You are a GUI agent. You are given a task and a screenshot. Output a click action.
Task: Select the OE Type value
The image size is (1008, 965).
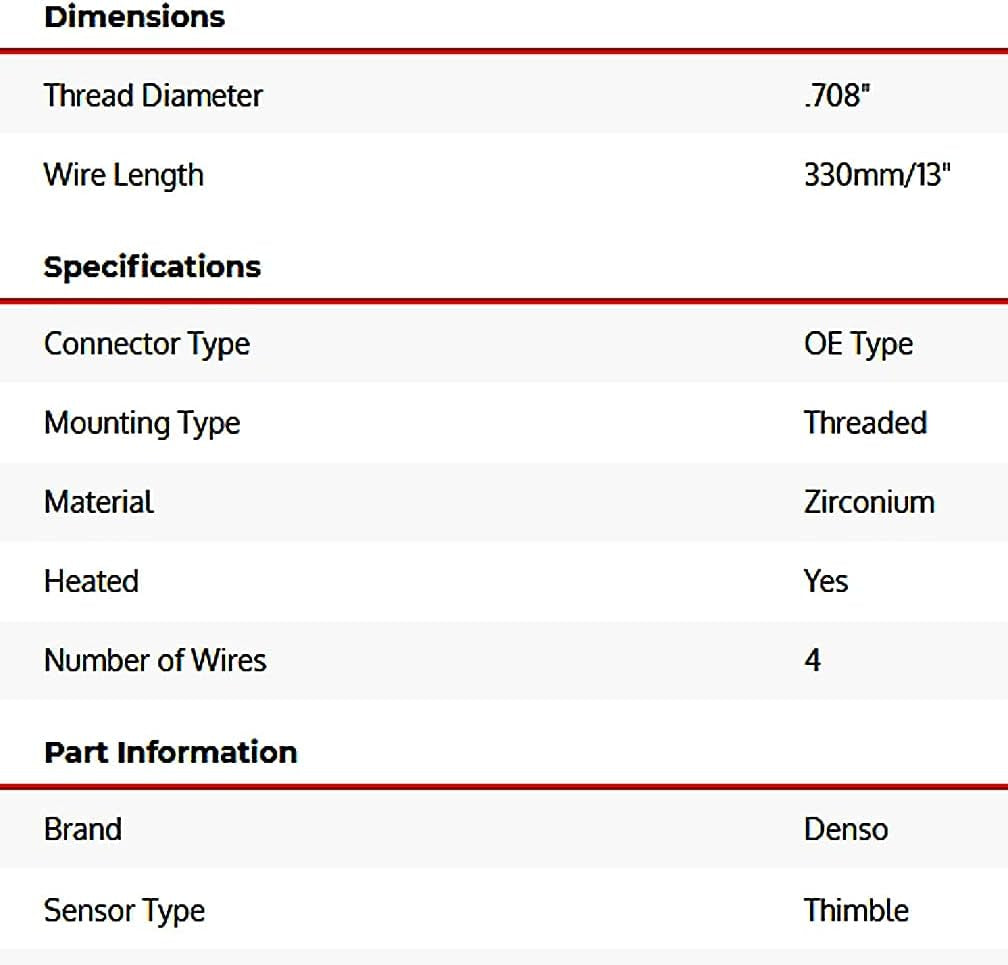coord(858,344)
